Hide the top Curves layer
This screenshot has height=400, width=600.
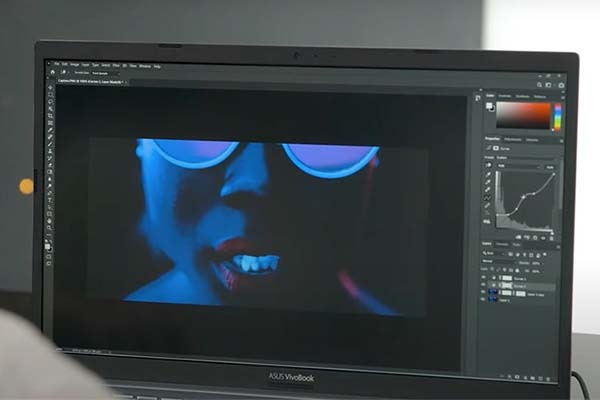[x=483, y=278]
